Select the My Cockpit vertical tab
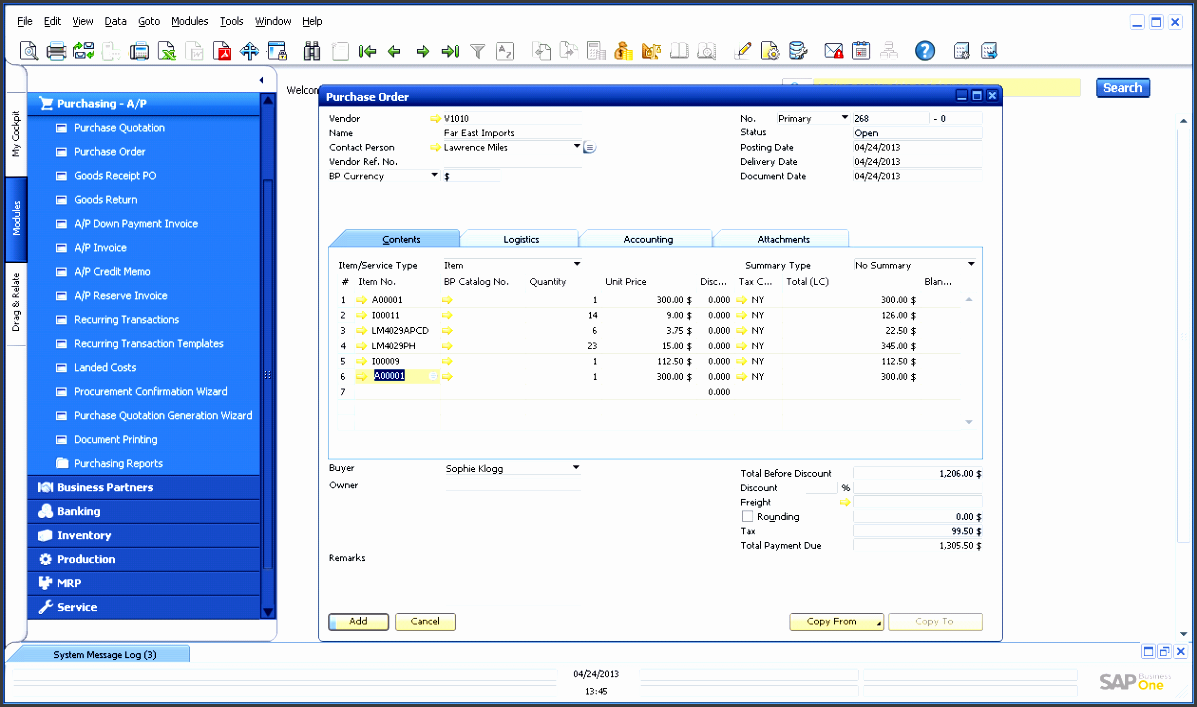The height and width of the screenshot is (707, 1197). pyautogui.click(x=16, y=134)
